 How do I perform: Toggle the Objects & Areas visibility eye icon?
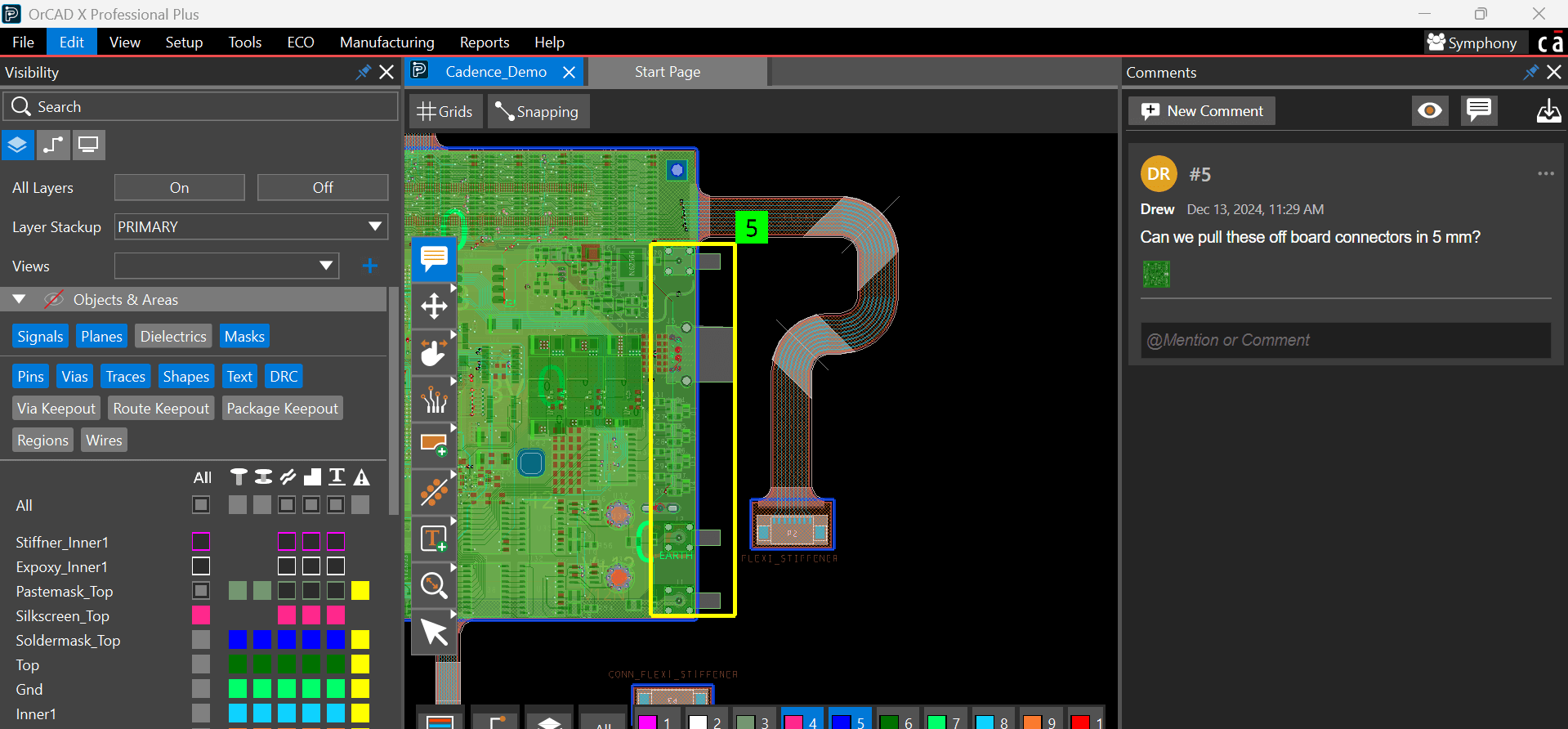(x=54, y=299)
